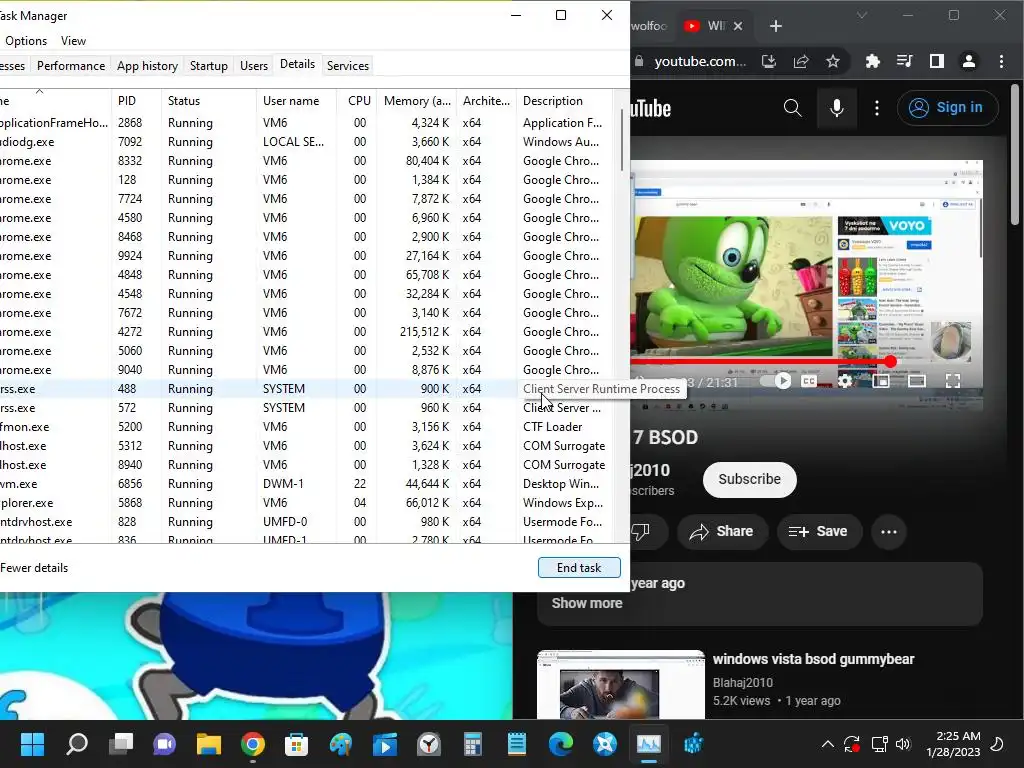Screen dimensions: 1024x768
Task: Open Calculator taskbar icon
Action: [472, 744]
